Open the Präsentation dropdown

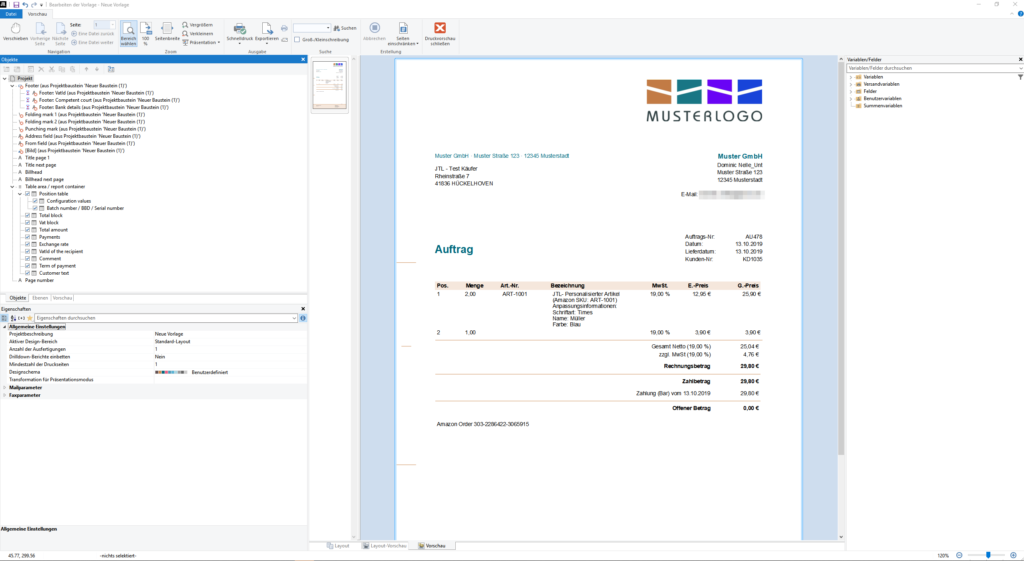click(x=203, y=43)
